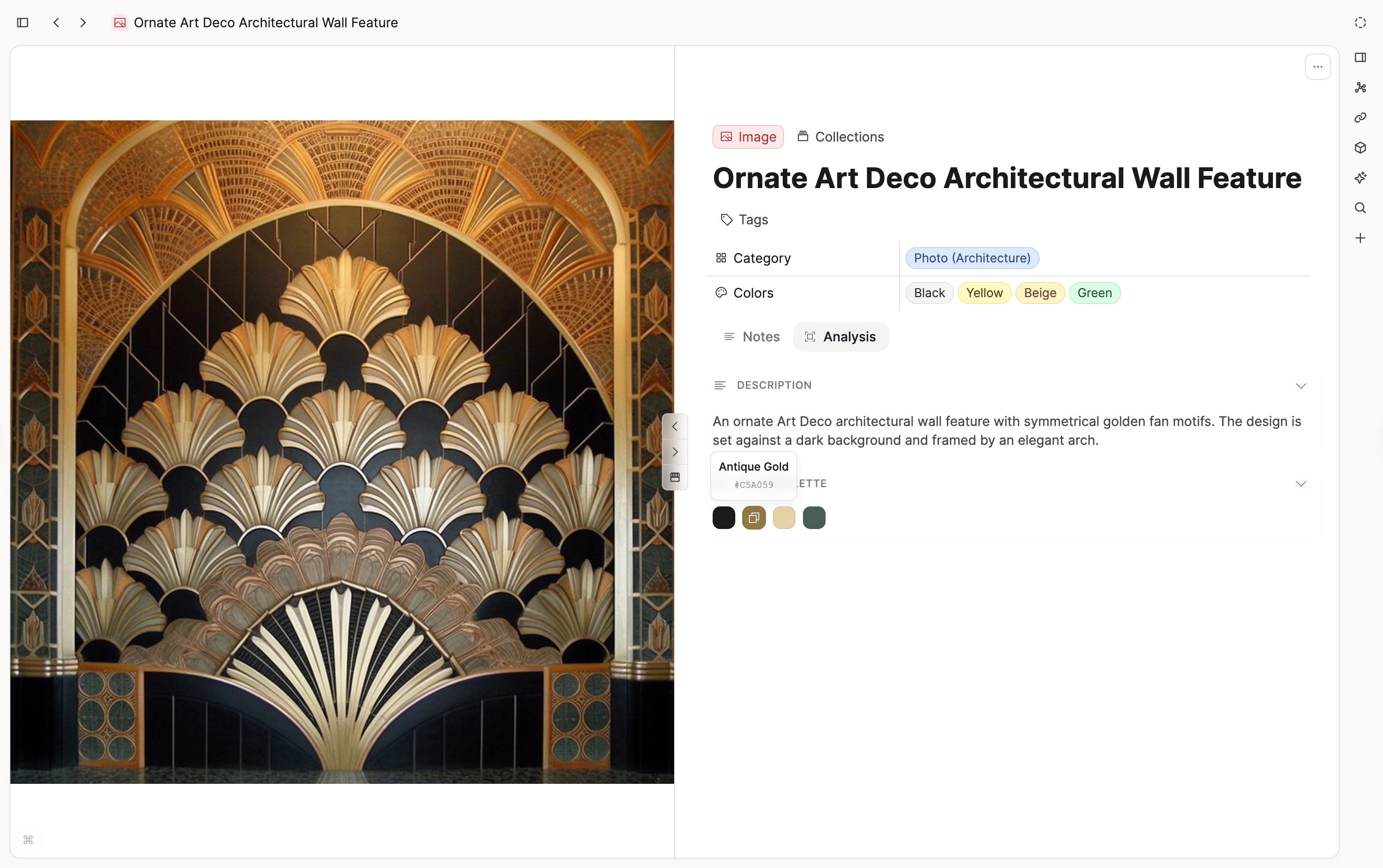Click the plus icon to add new item
1383x868 pixels.
tap(1360, 237)
